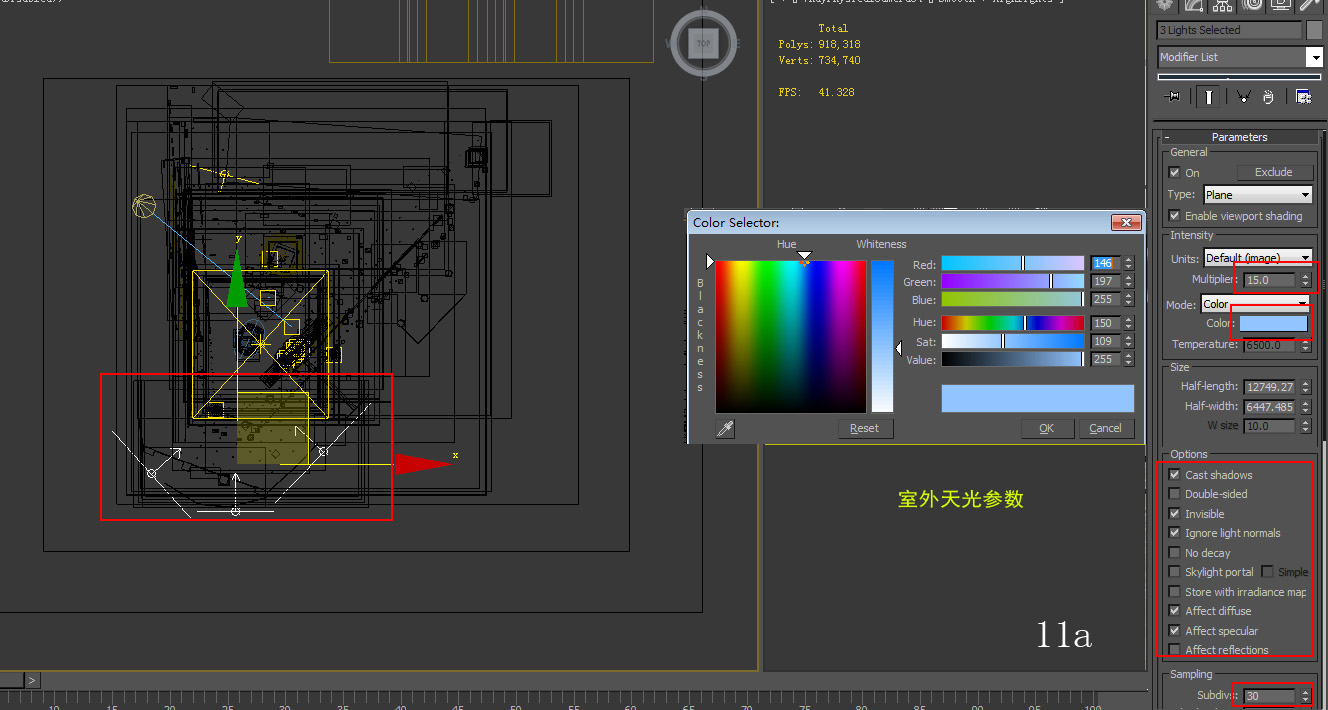The width and height of the screenshot is (1328, 710).
Task: Open the Modifier List dropdown
Action: click(1240, 57)
